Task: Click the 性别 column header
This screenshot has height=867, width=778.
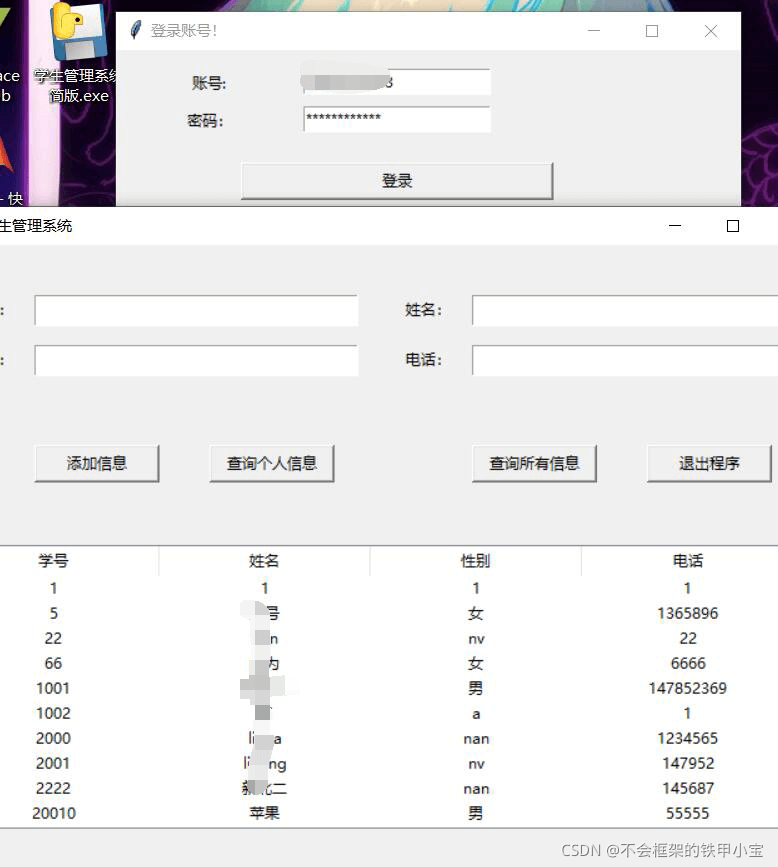Action: (475, 561)
